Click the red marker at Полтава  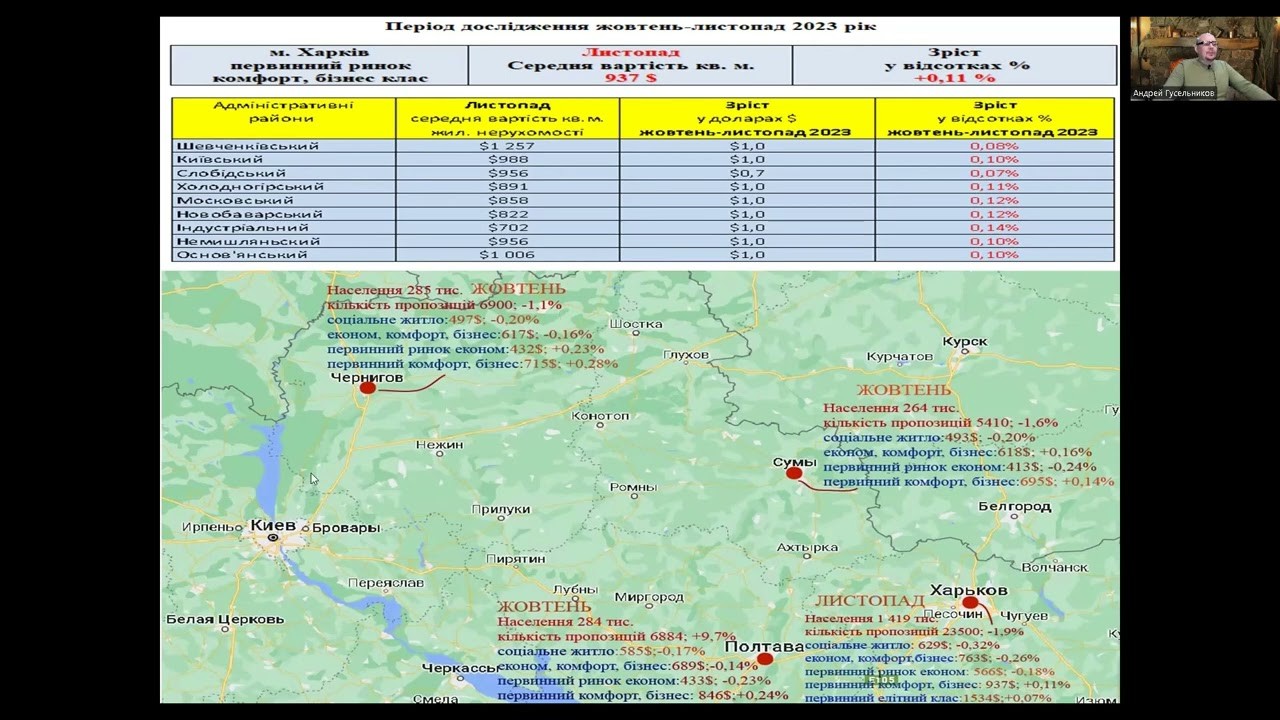[765, 659]
